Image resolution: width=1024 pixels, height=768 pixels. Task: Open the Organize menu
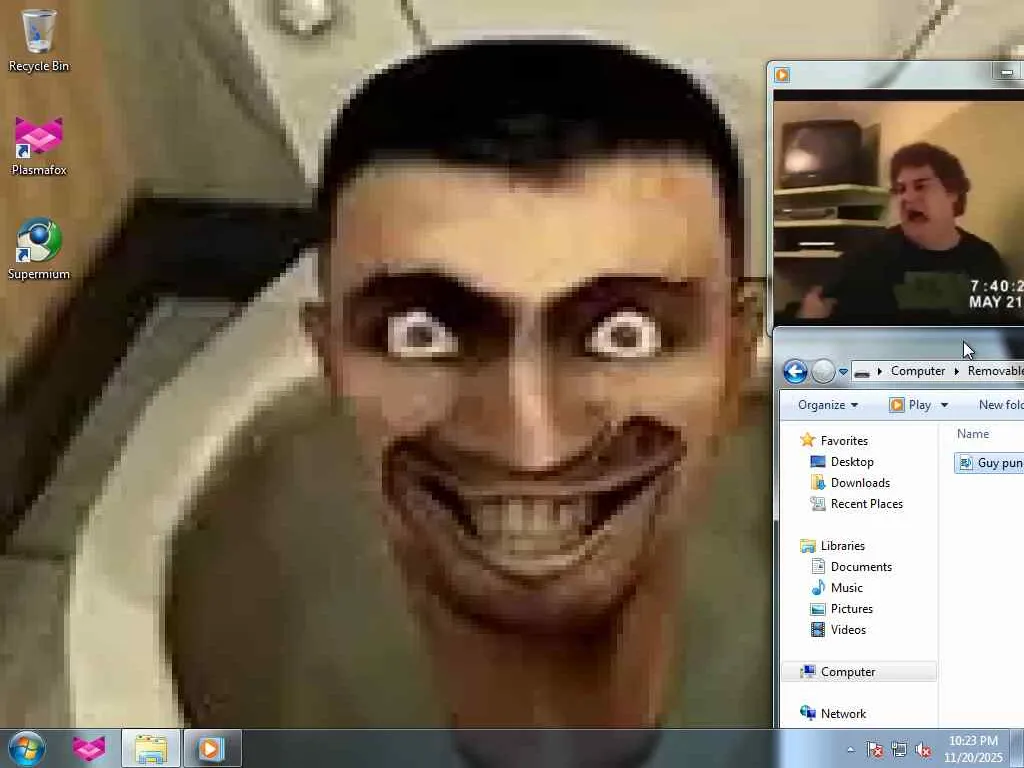[x=827, y=405]
